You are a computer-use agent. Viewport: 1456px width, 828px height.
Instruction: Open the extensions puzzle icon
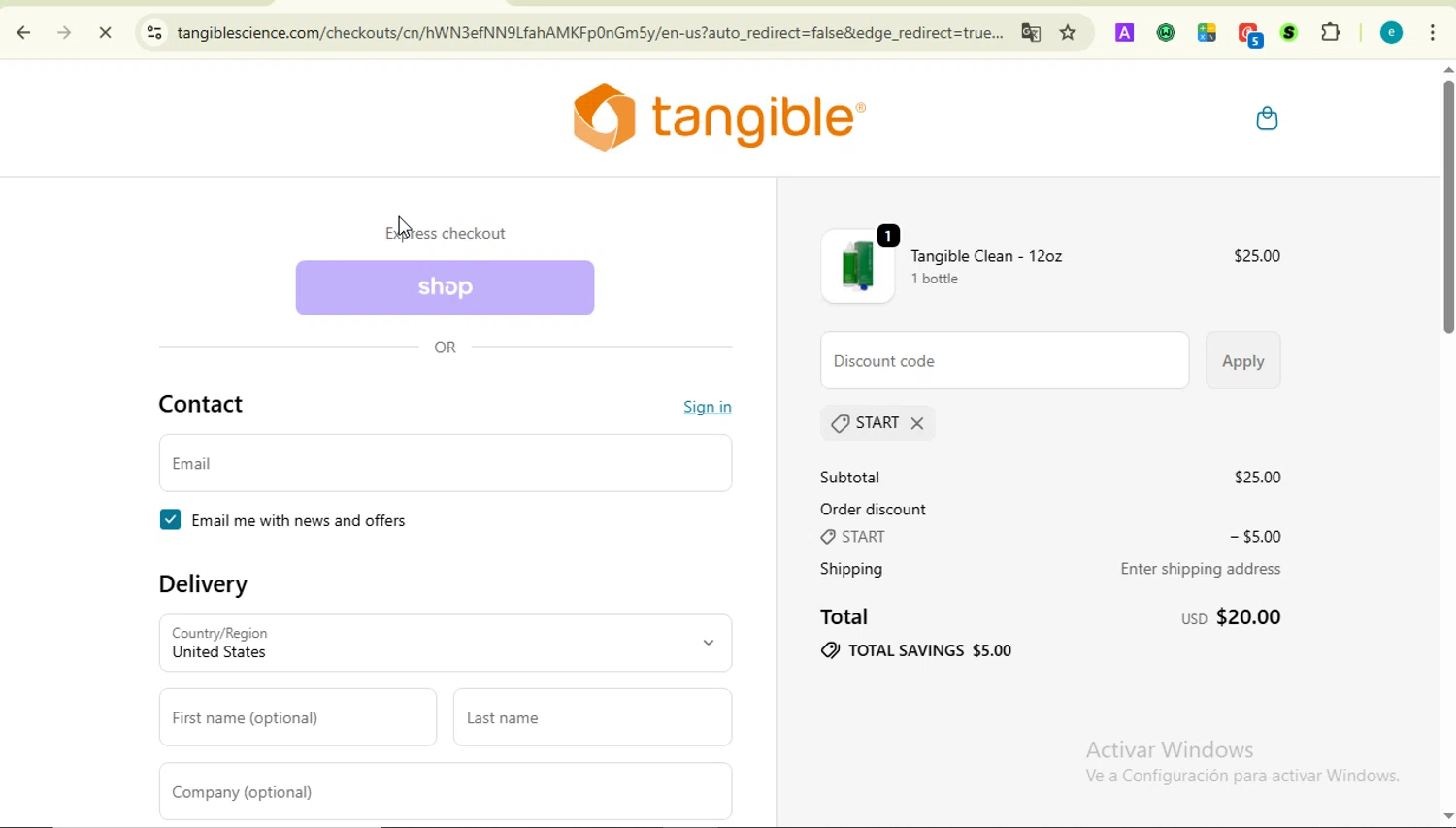click(x=1331, y=33)
